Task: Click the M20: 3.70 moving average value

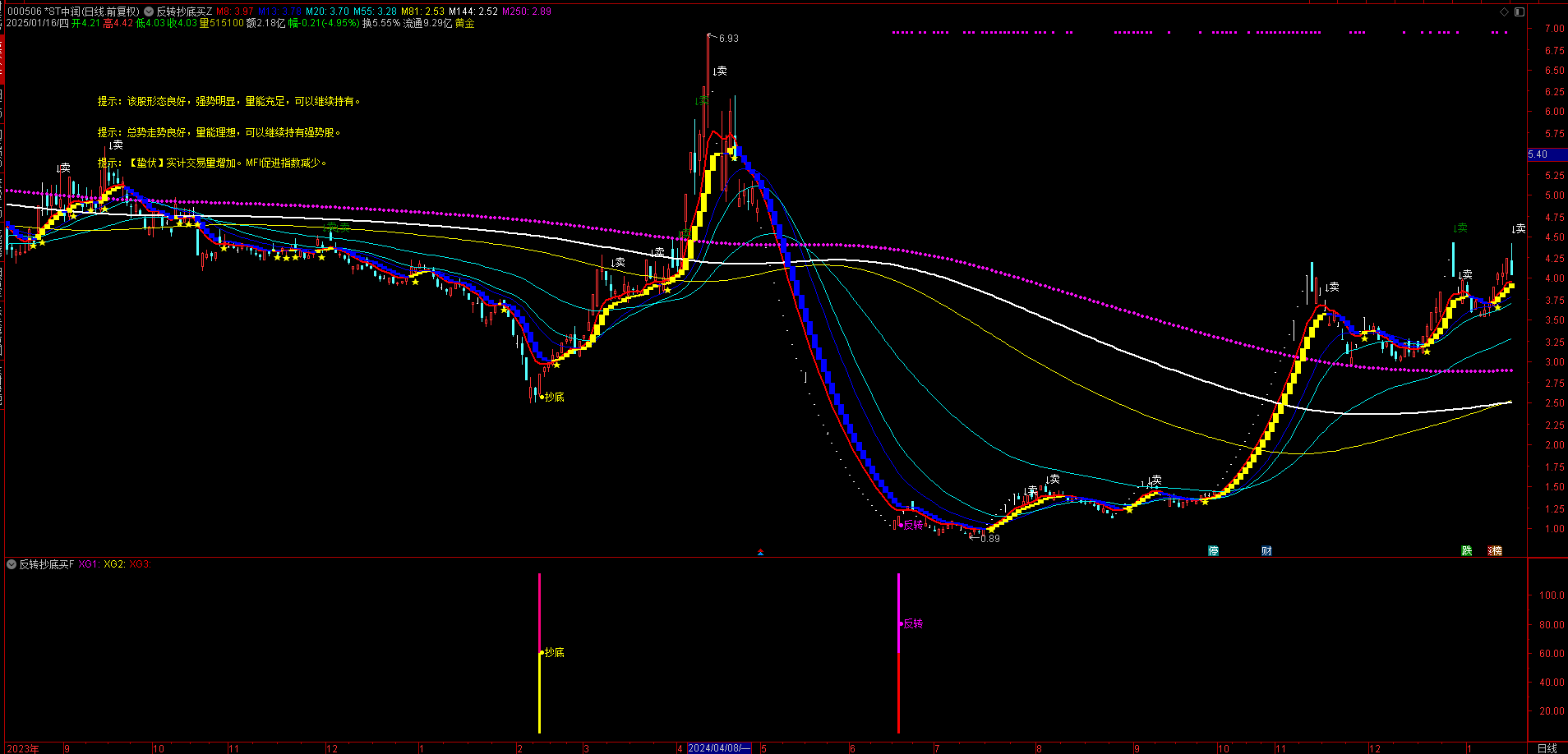Action: (x=327, y=11)
